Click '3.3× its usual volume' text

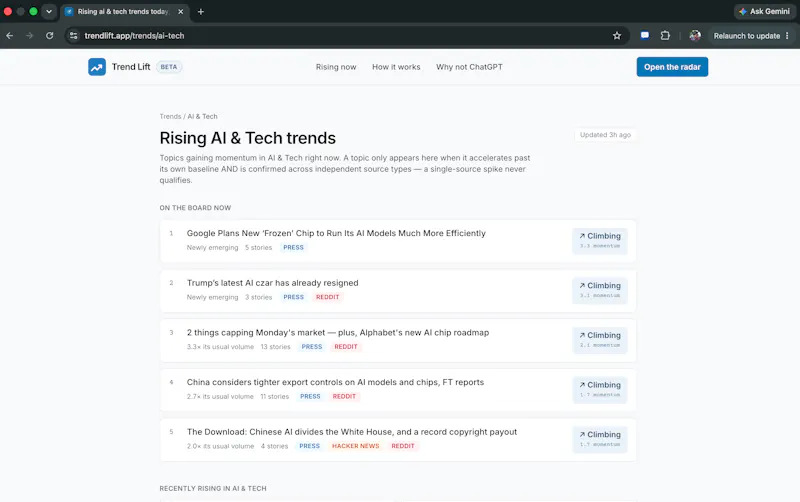220,347
